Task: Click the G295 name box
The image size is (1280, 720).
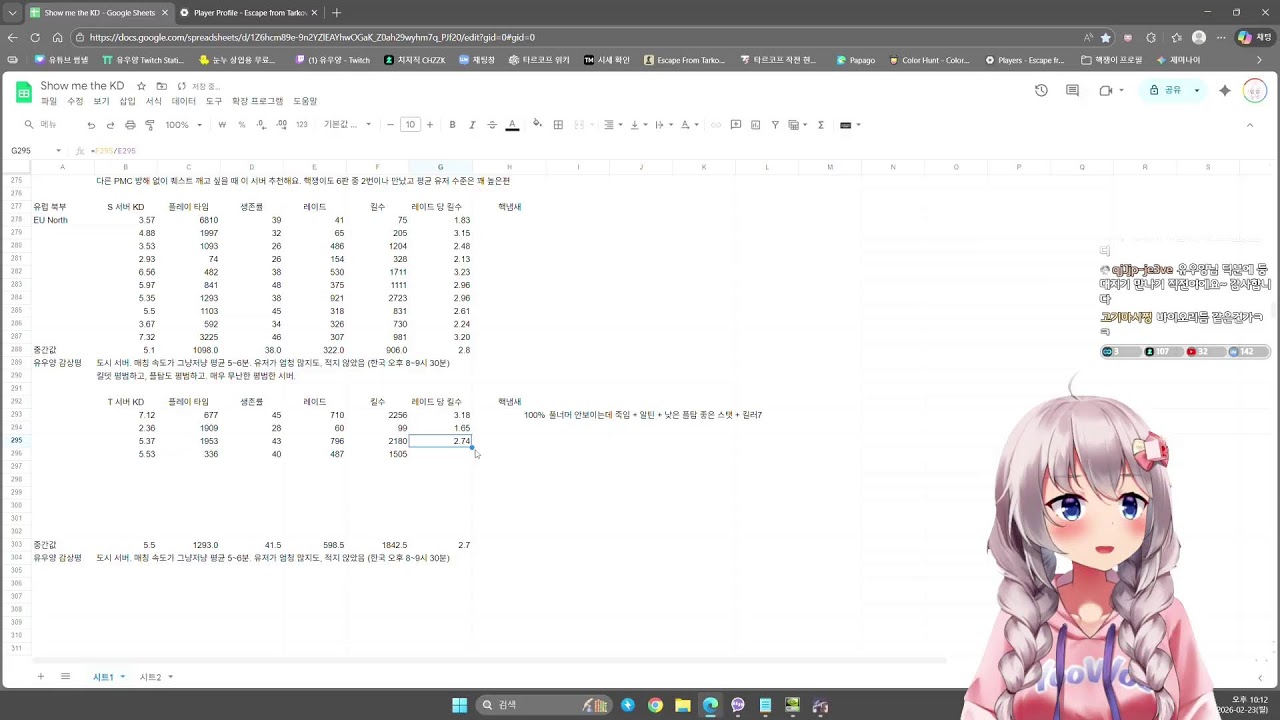Action: tap(35, 151)
